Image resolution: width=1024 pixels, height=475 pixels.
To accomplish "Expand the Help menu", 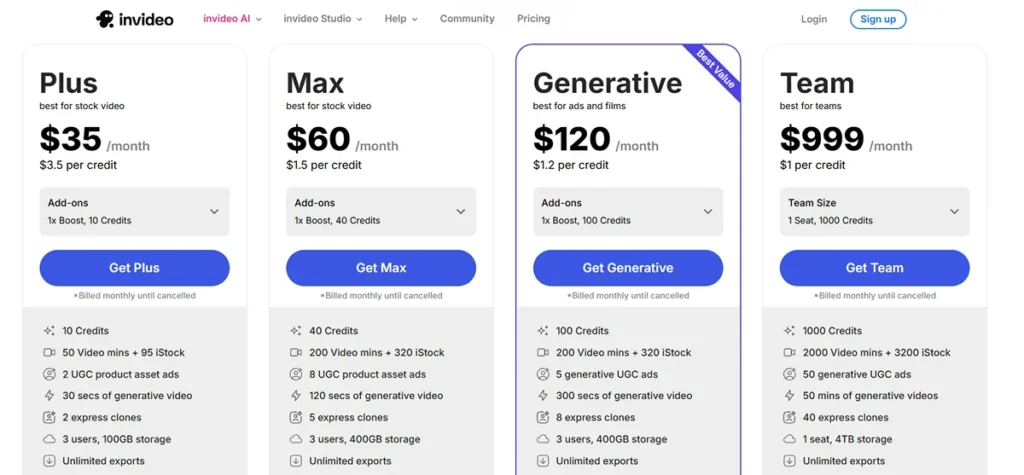I will tap(401, 19).
